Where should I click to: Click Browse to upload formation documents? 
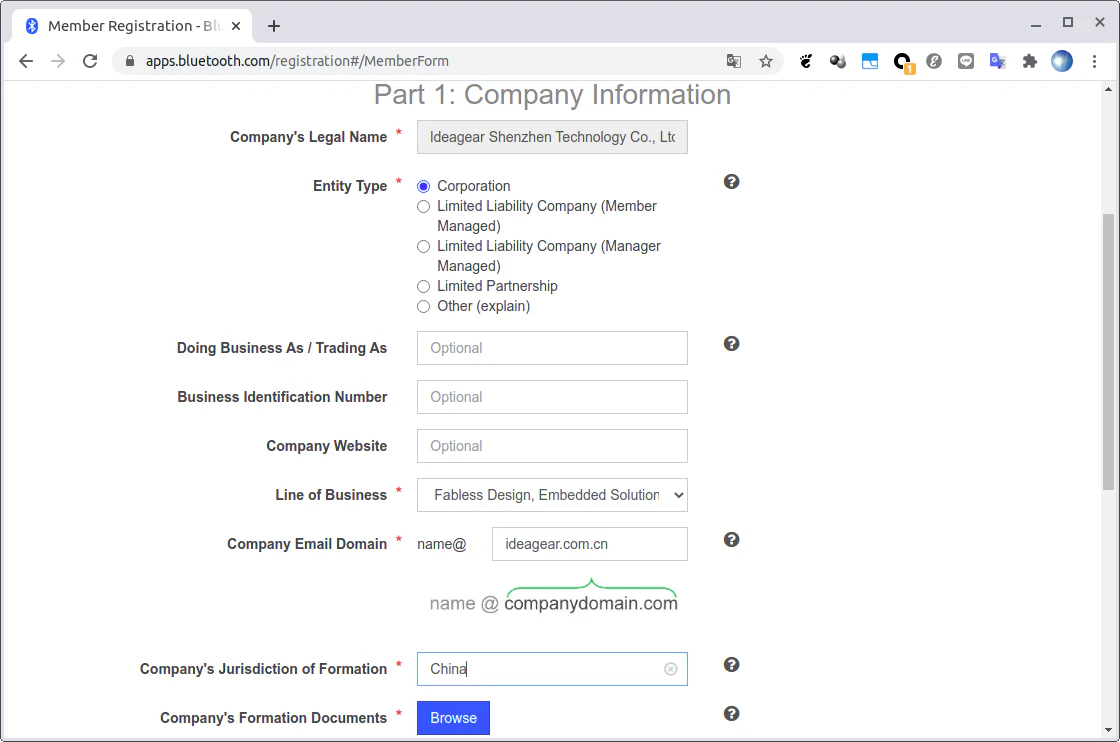click(454, 718)
